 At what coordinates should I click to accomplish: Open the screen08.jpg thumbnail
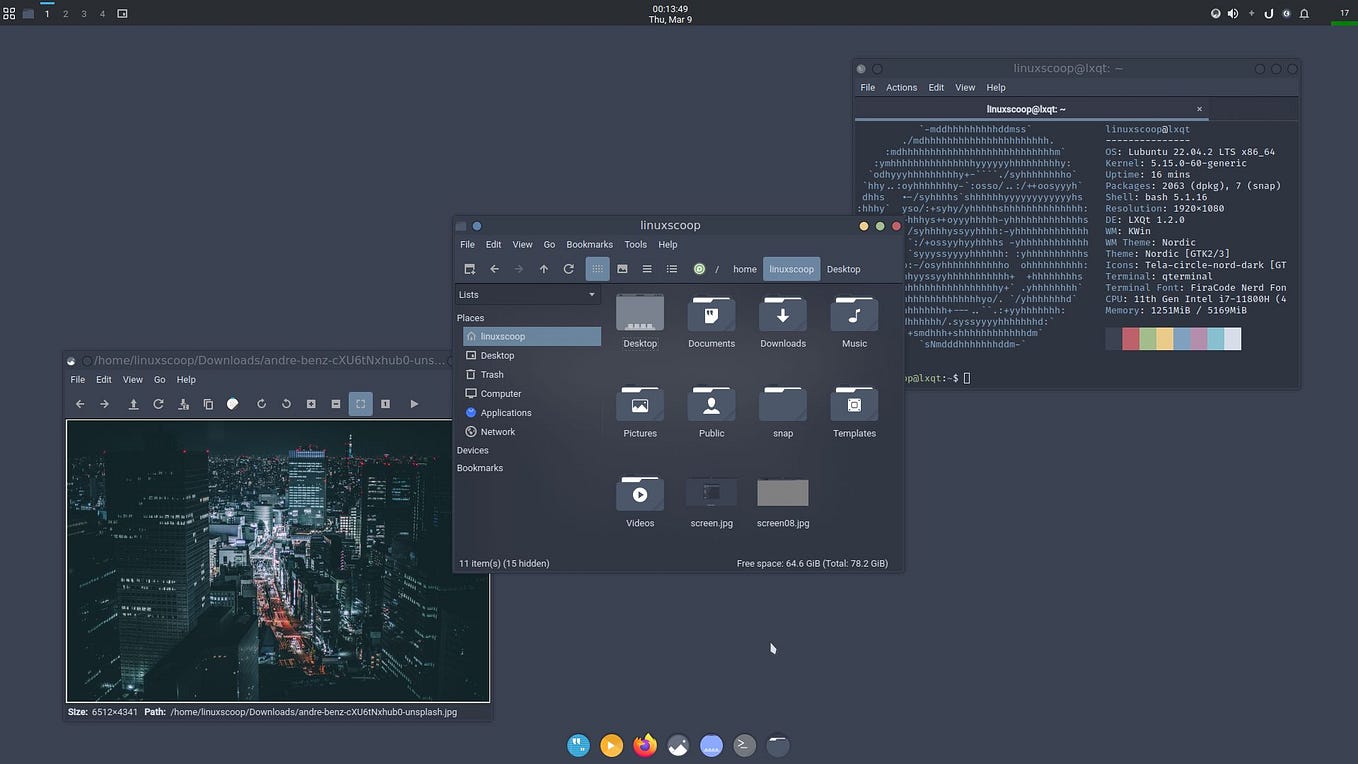(x=782, y=493)
